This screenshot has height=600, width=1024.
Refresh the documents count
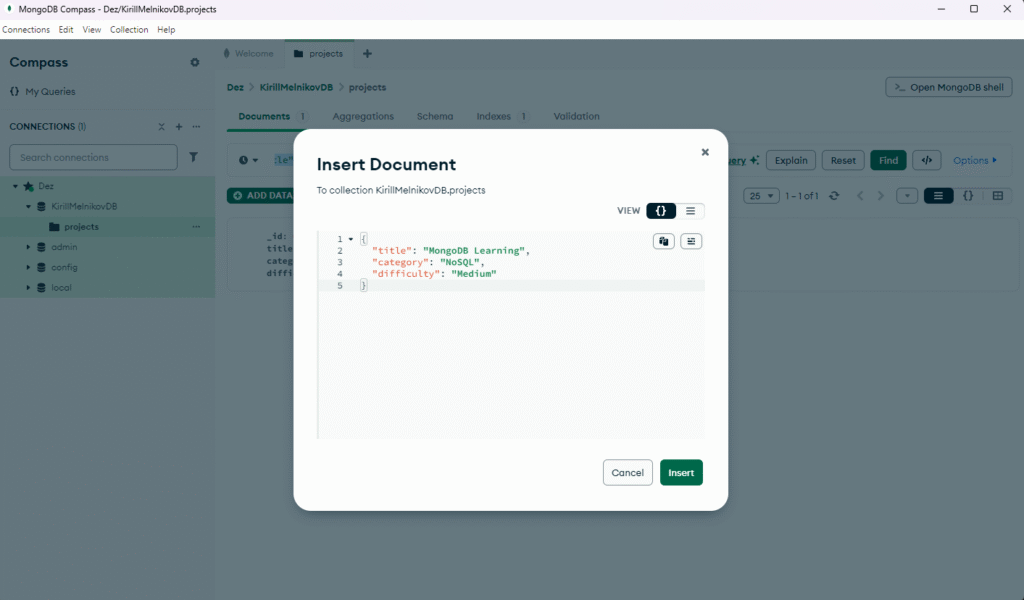pyautogui.click(x=834, y=196)
